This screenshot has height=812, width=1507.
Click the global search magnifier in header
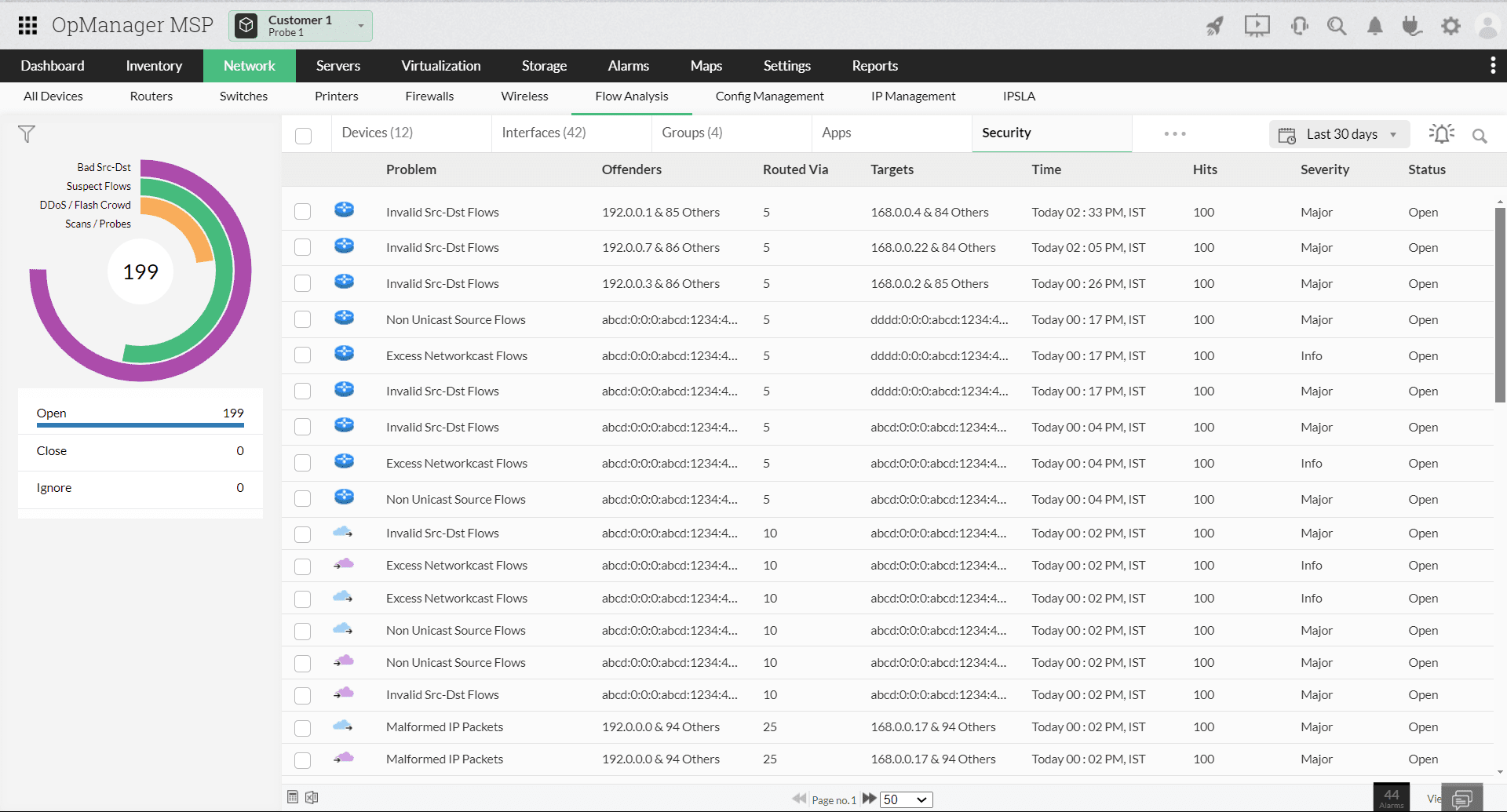[1337, 26]
